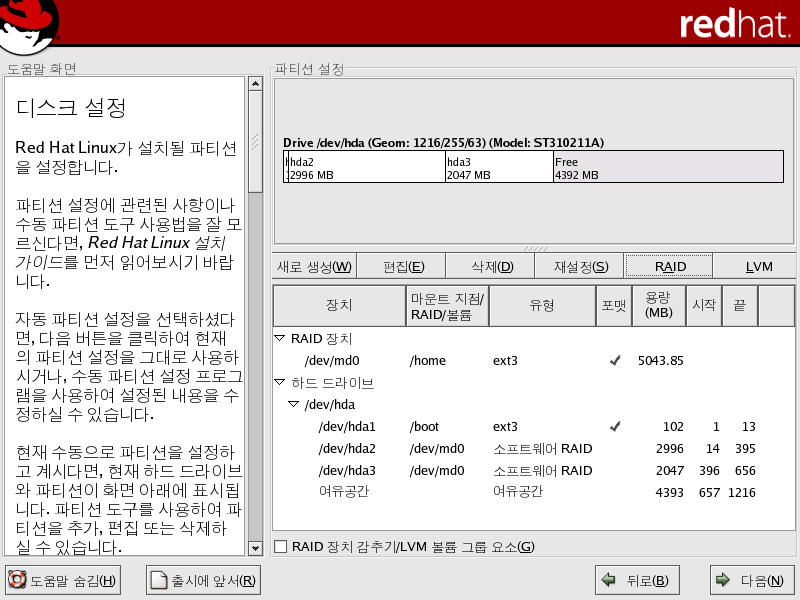Sort by the 장치 column header
The image size is (800, 600).
(338, 305)
